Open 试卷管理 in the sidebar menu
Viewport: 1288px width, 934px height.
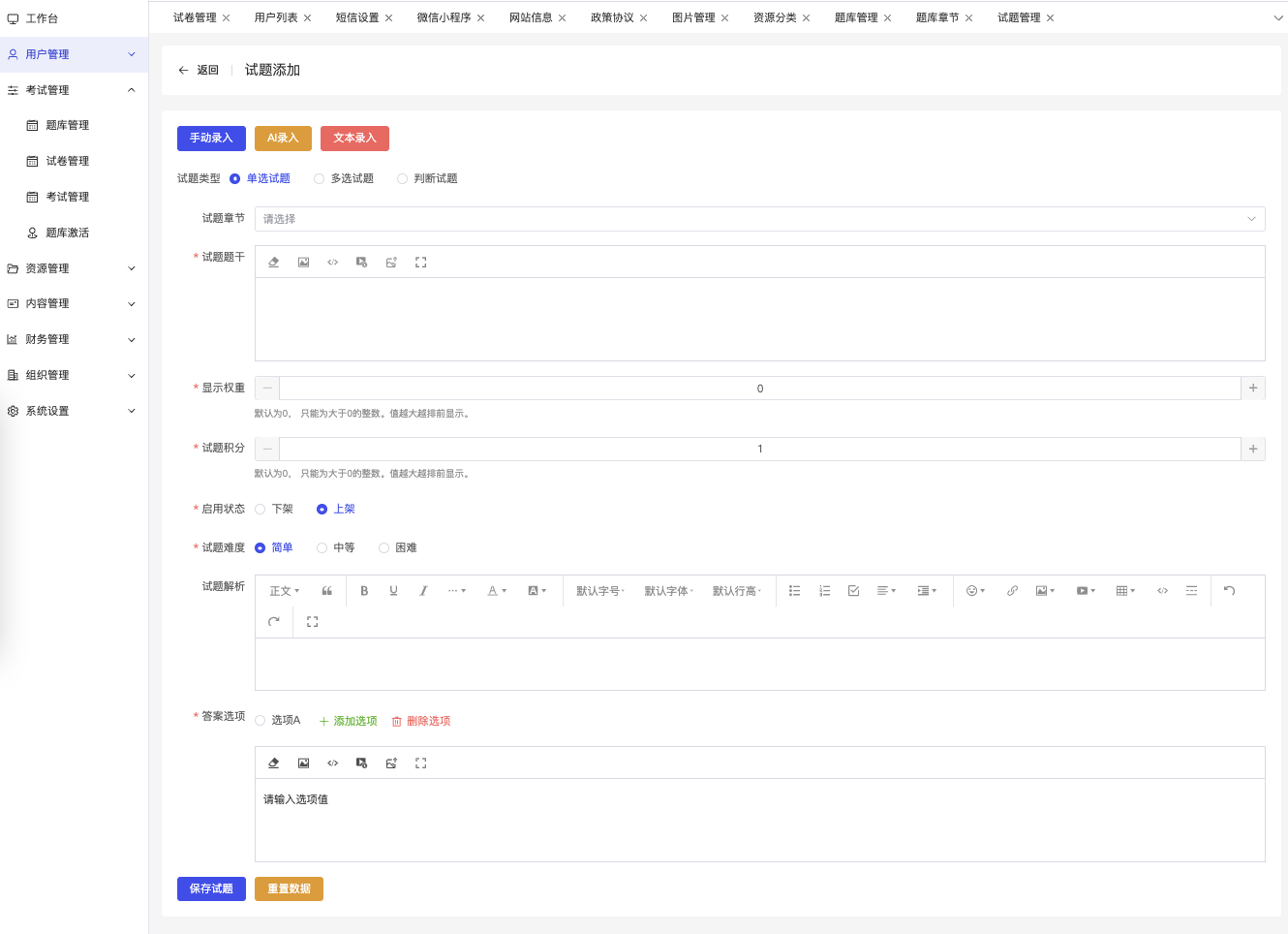point(68,161)
